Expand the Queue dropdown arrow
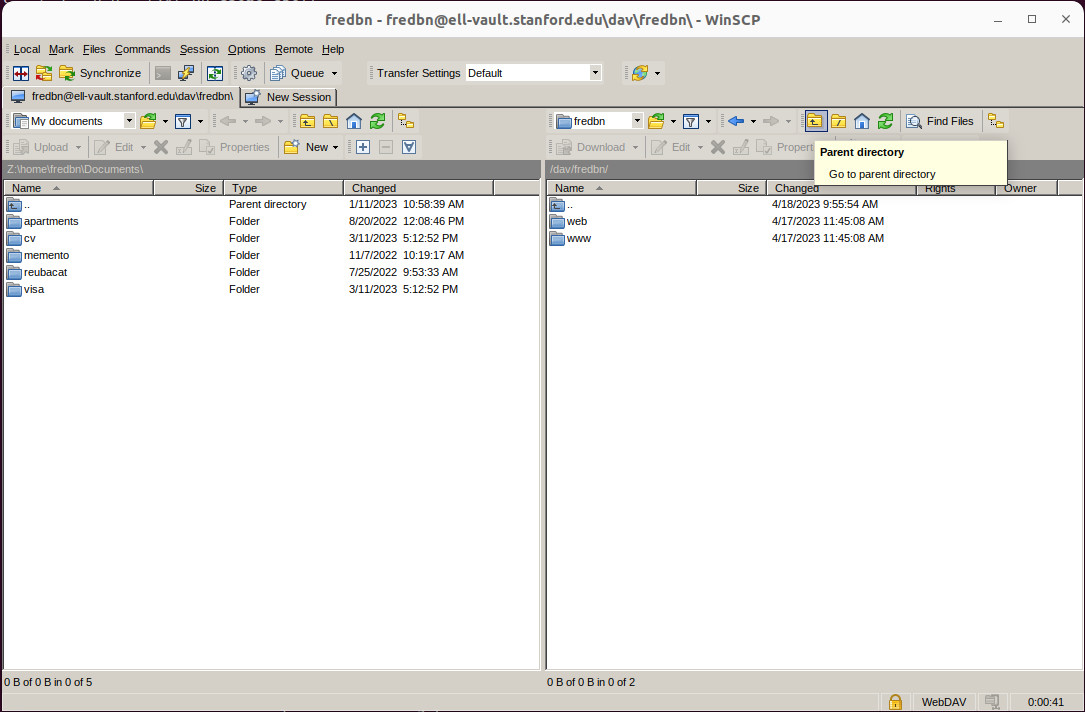 (335, 73)
